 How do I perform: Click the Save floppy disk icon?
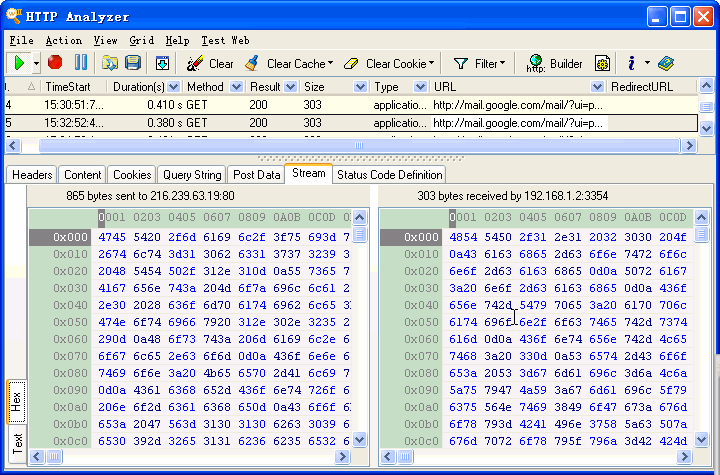[x=133, y=63]
